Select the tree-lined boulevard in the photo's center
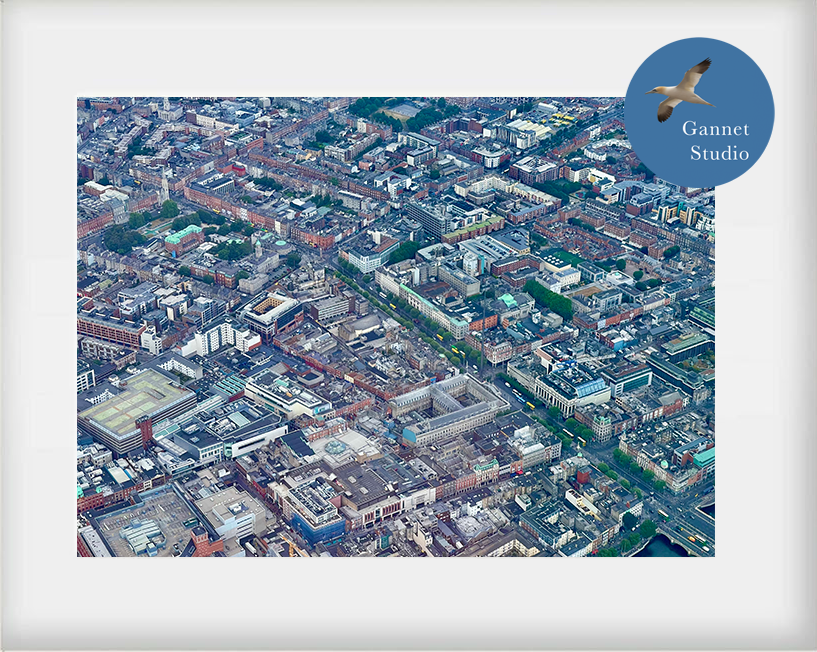Viewport: 817px width, 652px height. tap(420, 325)
